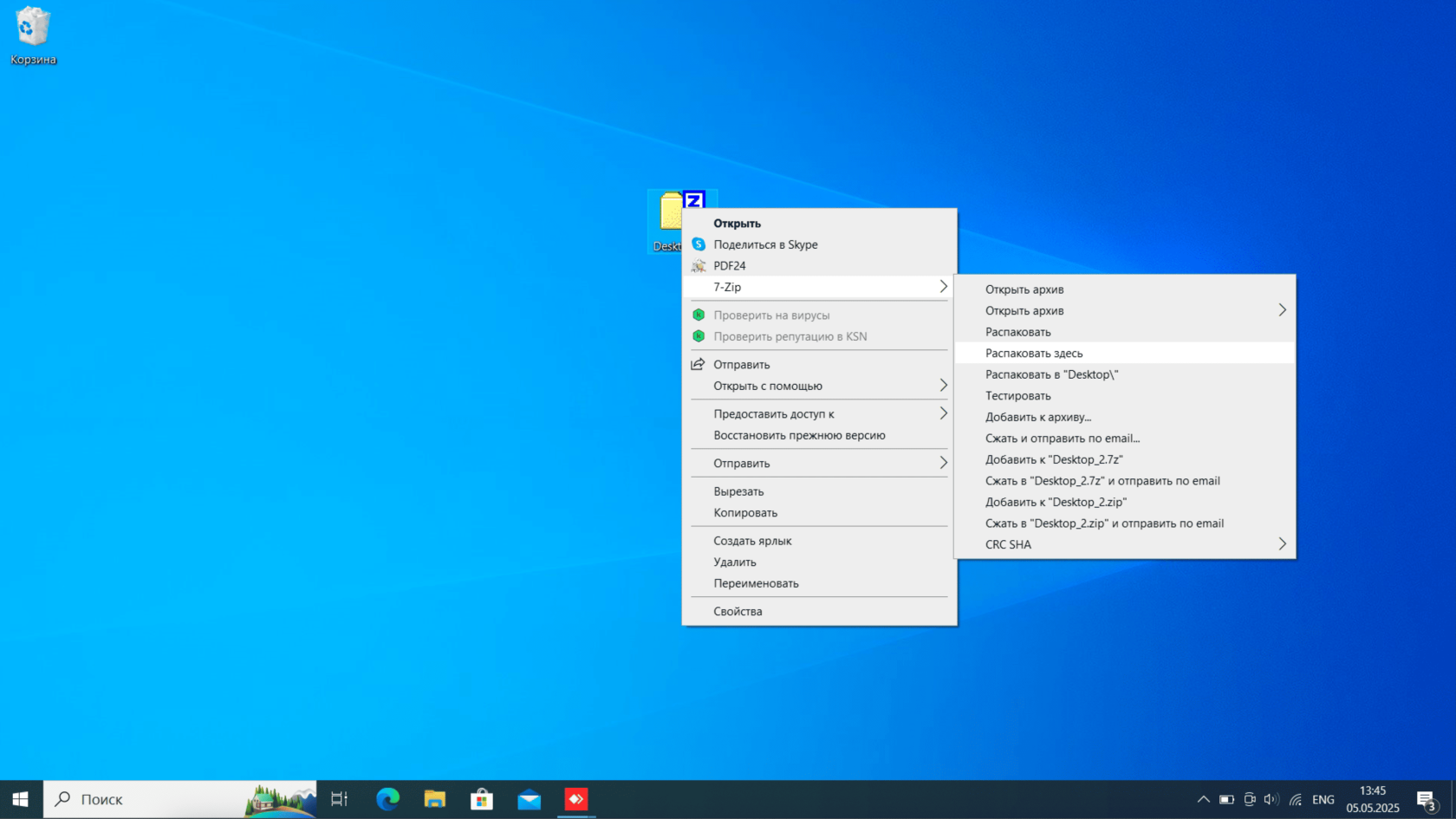Expand the 7-Zip submenu arrow
This screenshot has width=1456, height=819.
pyautogui.click(x=943, y=287)
